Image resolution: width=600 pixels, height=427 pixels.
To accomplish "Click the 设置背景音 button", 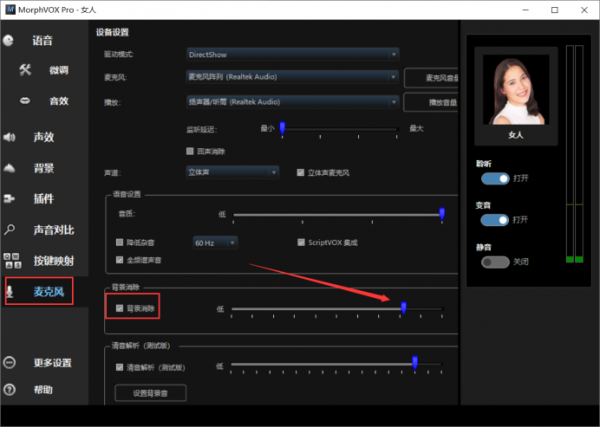I will point(150,393).
